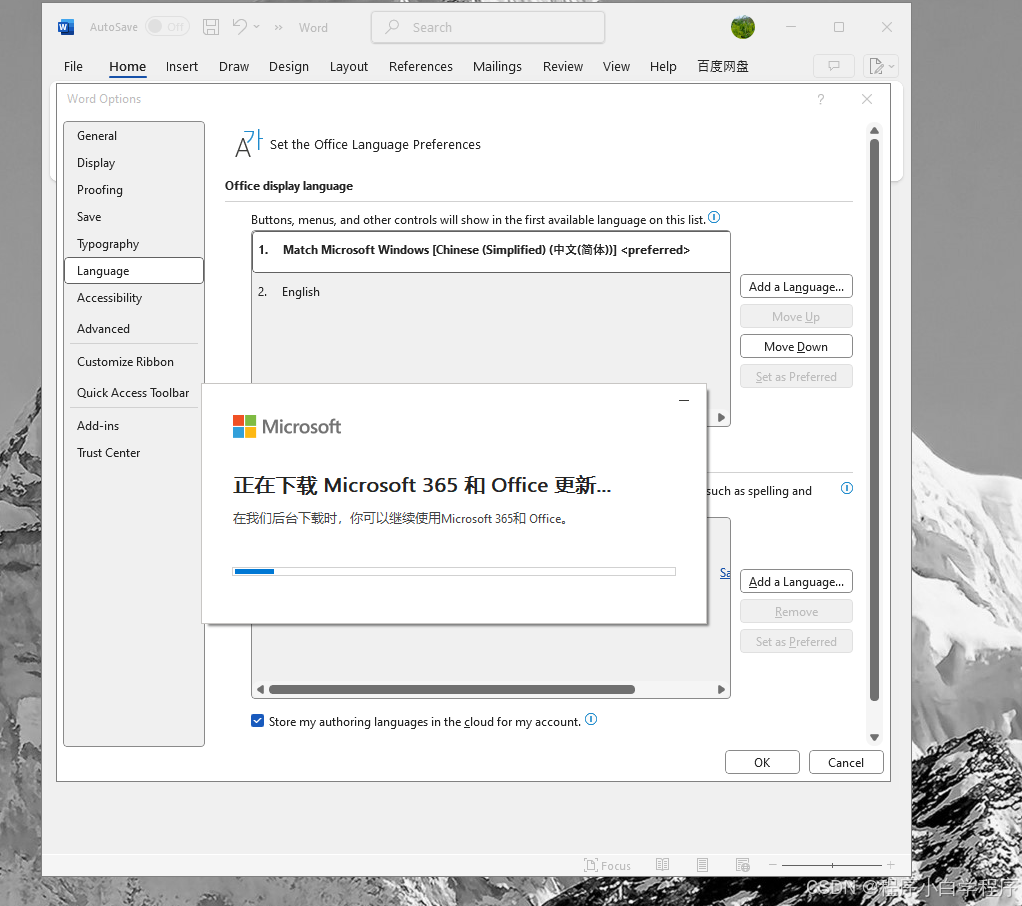Viewport: 1022px width, 906px height.
Task: Switch to the Review tab
Action: (562, 66)
